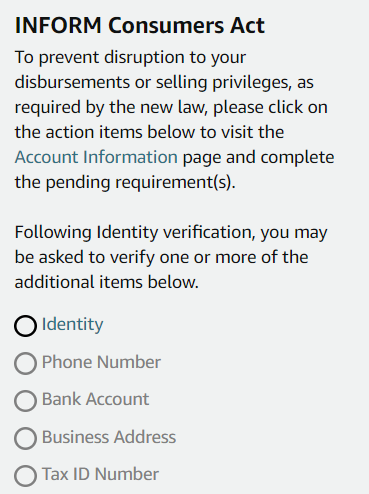
Task: Select the Business Address radio circle
Action: pyautogui.click(x=25, y=438)
